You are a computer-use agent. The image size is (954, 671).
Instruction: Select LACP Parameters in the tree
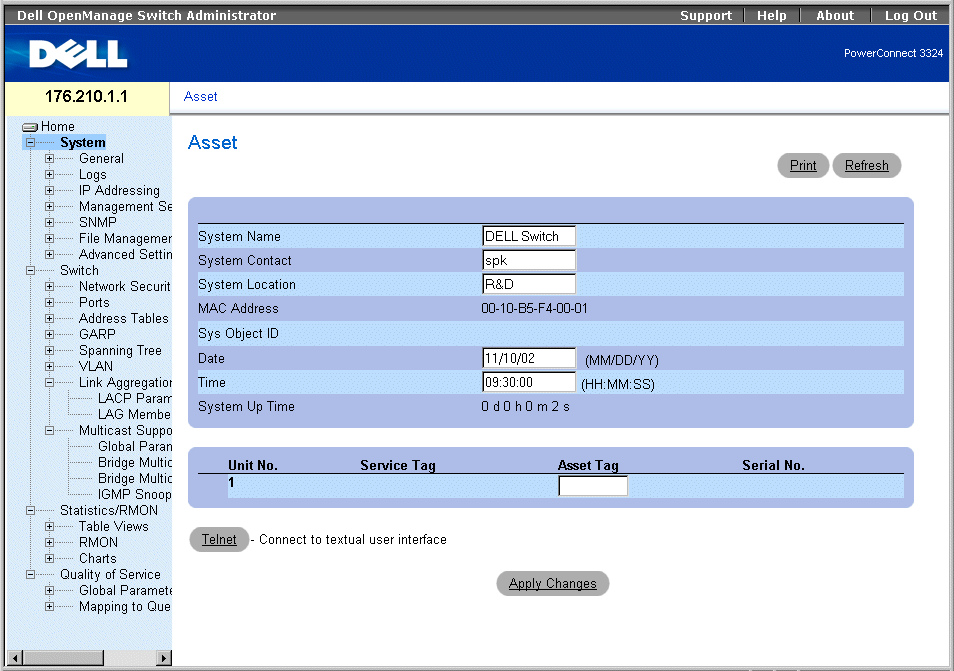pos(134,398)
